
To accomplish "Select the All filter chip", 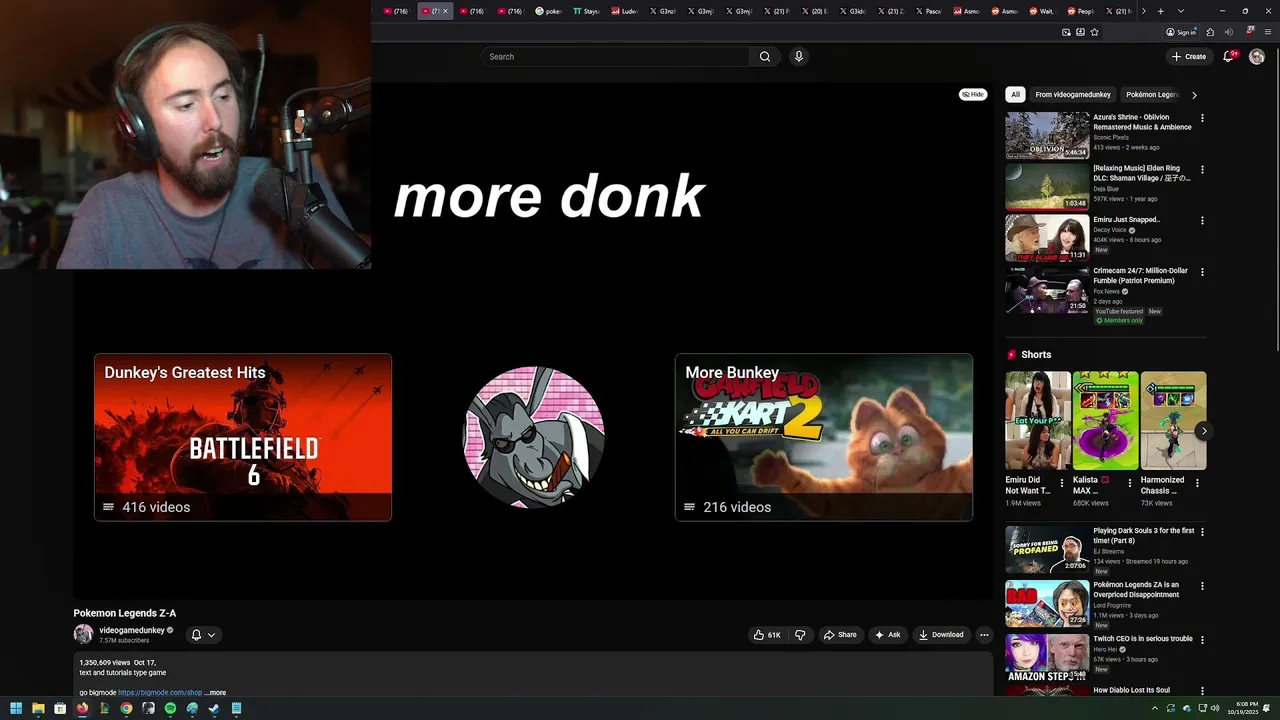I will pyautogui.click(x=1015, y=95).
